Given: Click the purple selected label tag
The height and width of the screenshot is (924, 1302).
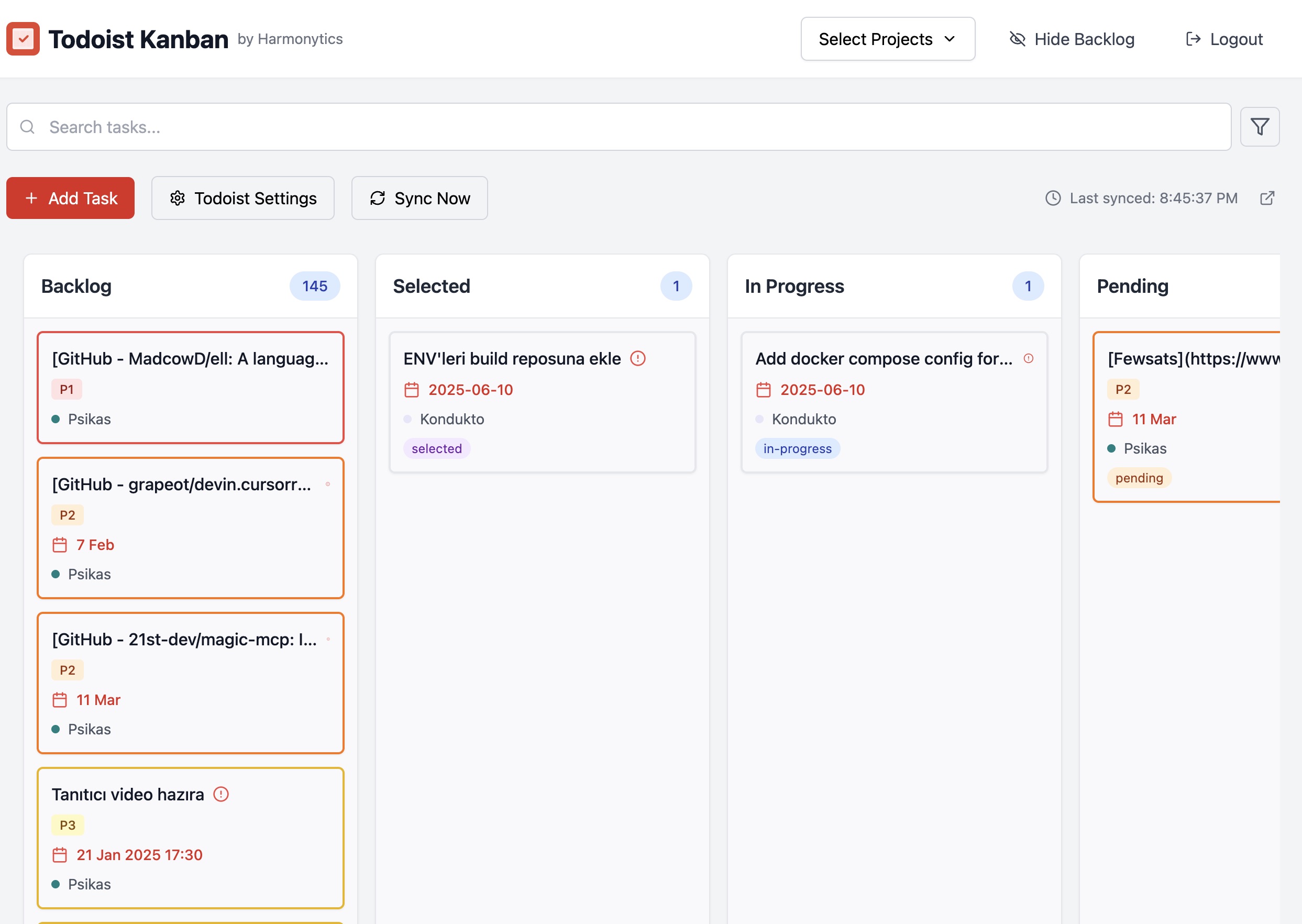Looking at the screenshot, I should (436, 448).
